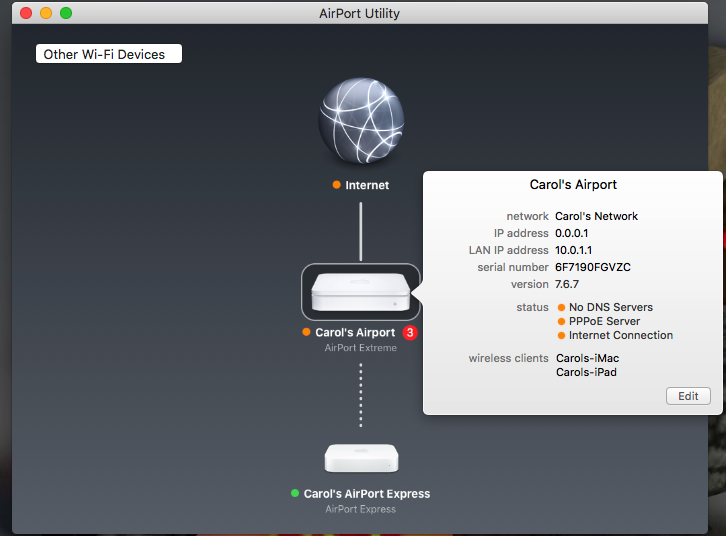The image size is (726, 536).
Task: Select the Carol's Airport Extreme base station icon
Action: point(361,292)
